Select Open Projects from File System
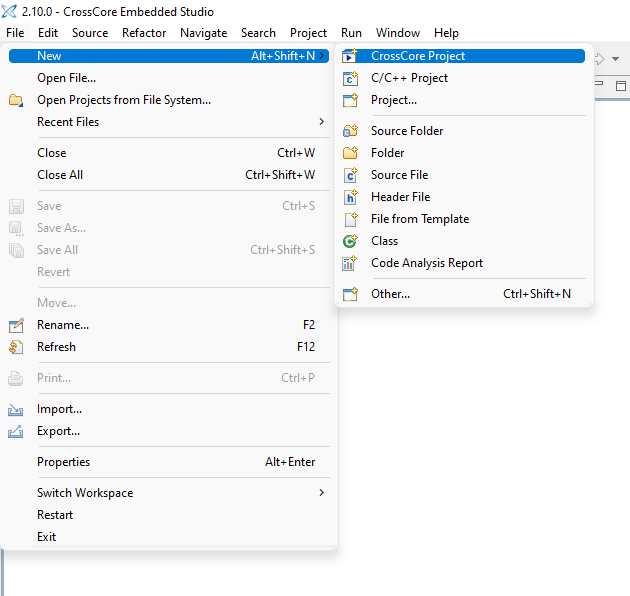 click(x=124, y=100)
